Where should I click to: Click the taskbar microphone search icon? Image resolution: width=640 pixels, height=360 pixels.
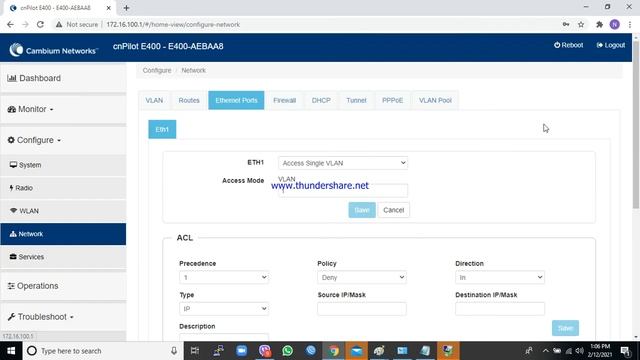pos(174,351)
